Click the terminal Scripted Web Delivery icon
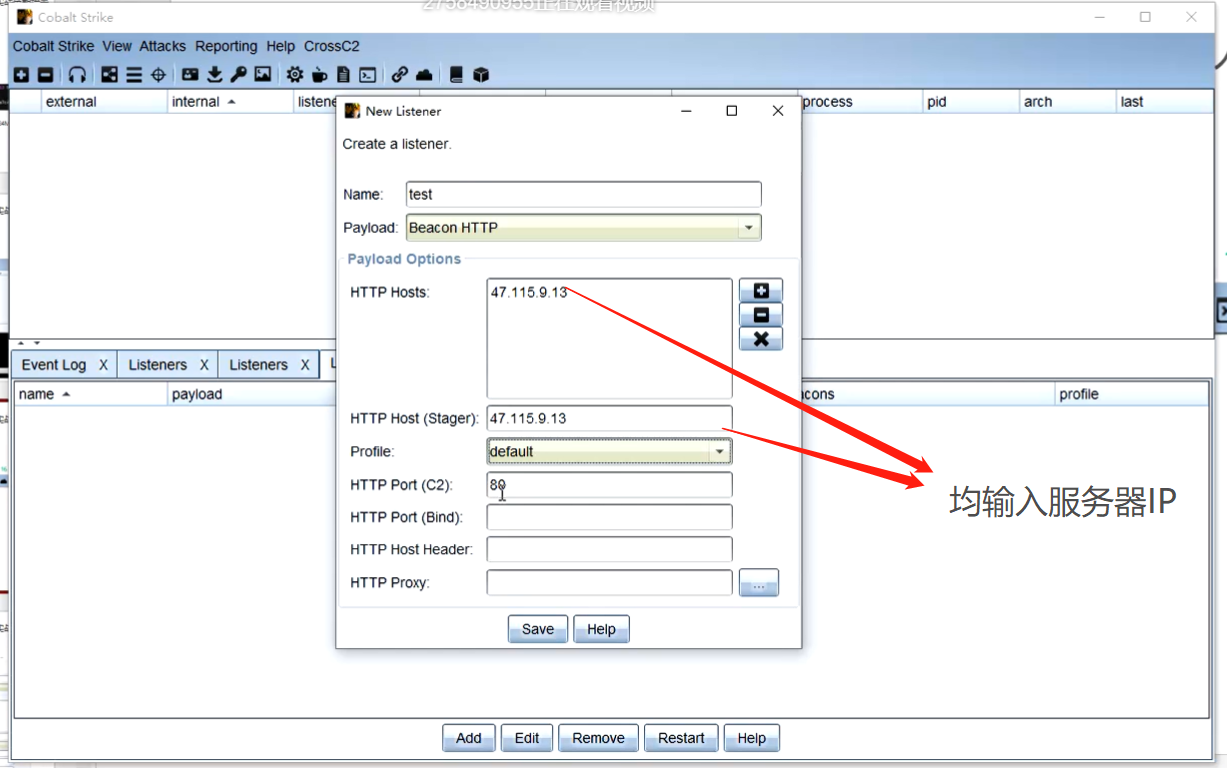Viewport: 1227px width, 768px height. (x=368, y=75)
